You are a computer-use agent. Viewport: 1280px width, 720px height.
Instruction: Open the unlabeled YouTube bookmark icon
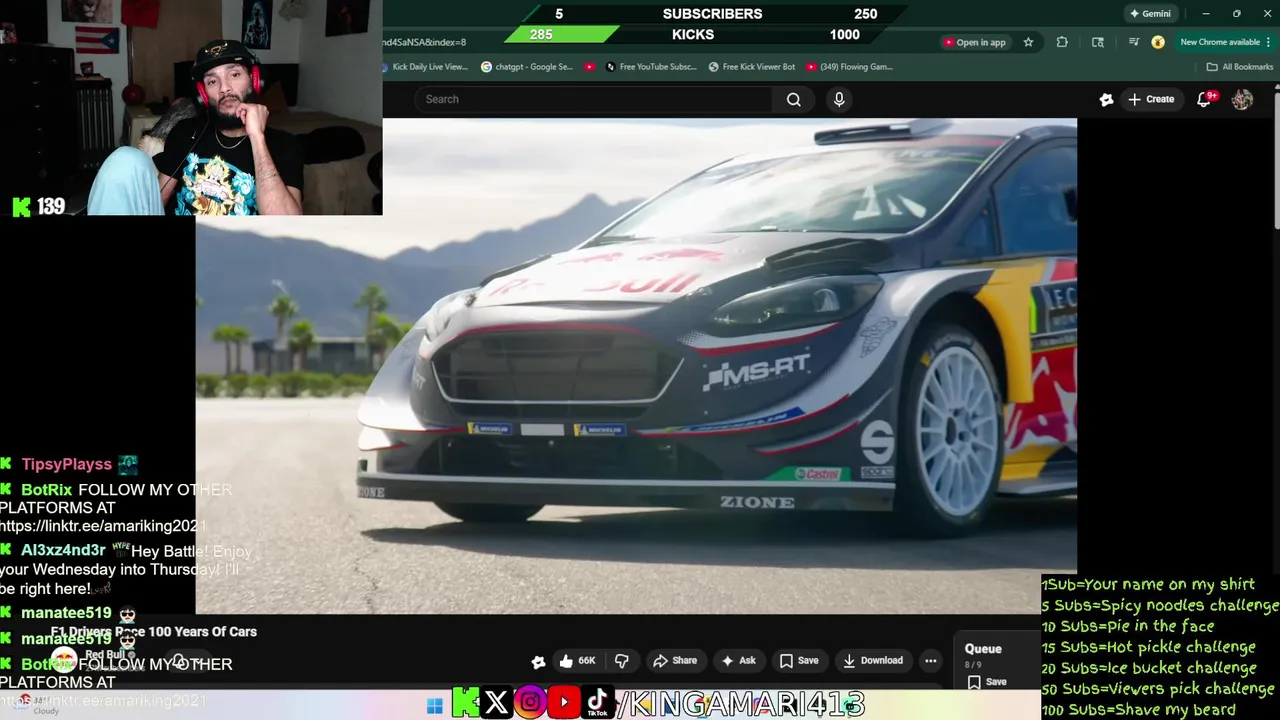point(590,67)
